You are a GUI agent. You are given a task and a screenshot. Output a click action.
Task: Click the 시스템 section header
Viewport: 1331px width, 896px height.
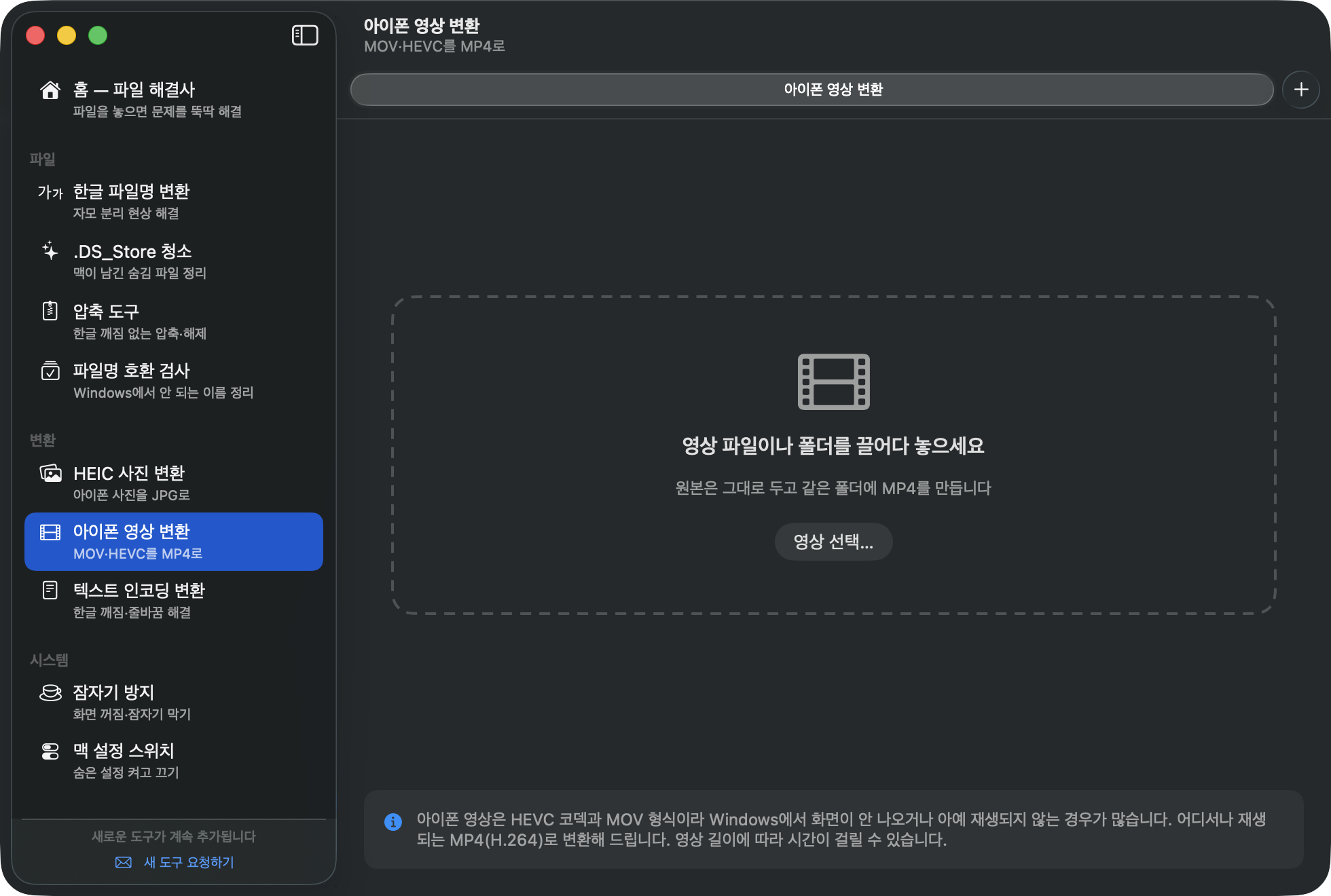point(49,660)
